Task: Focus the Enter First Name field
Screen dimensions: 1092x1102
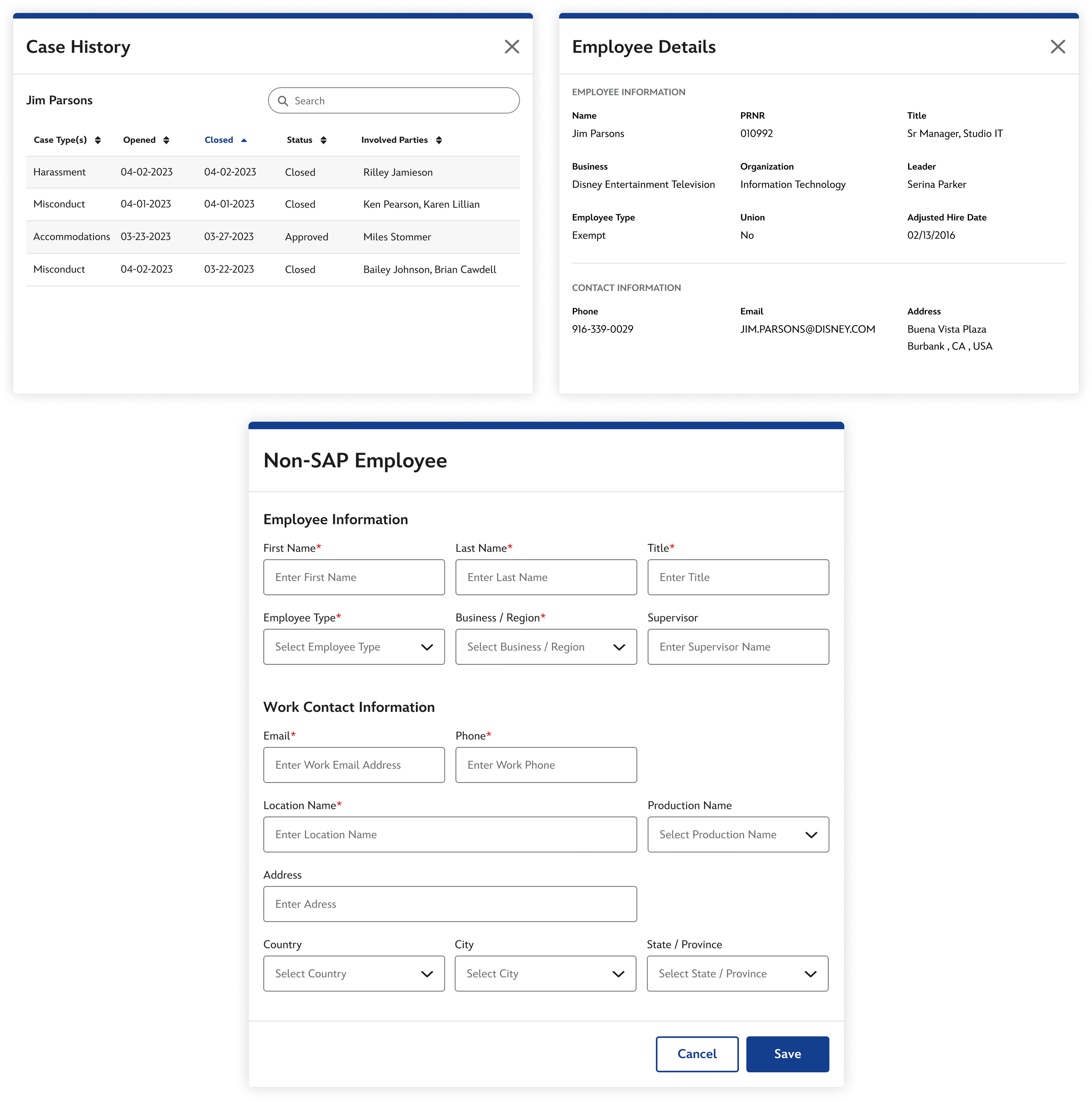Action: [x=354, y=577]
